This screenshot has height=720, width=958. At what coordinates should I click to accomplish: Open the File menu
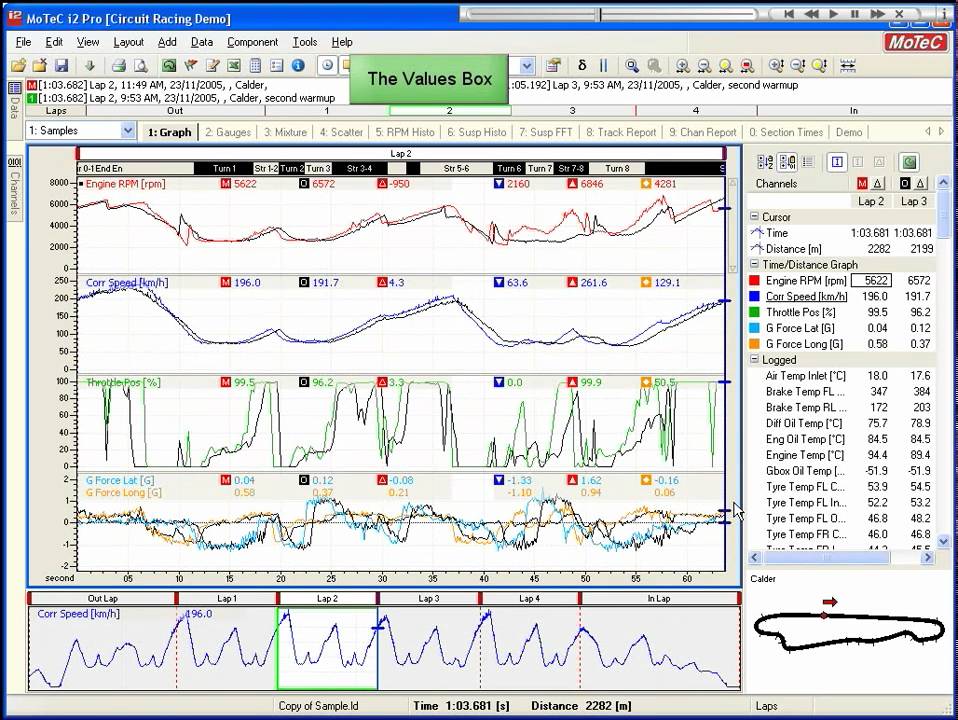[23, 42]
